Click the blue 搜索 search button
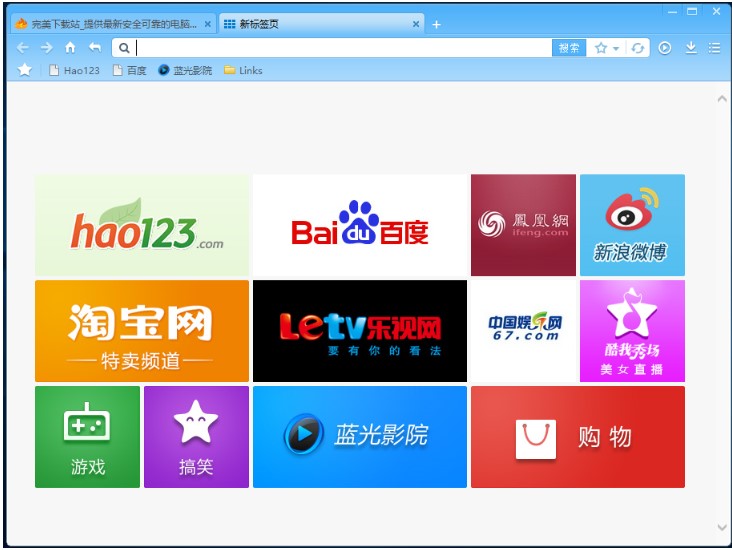Viewport: 732px width, 550px height. pyautogui.click(x=569, y=48)
